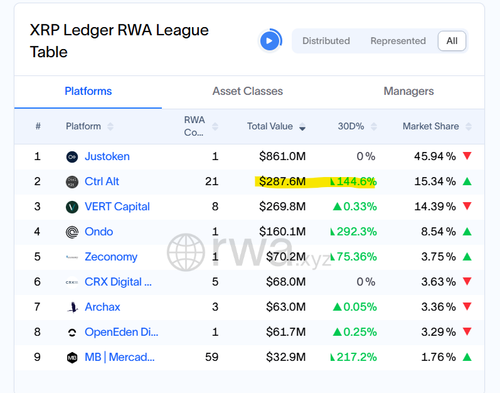Click RWA count 21 in Ctrl Alt row
This screenshot has height=393, width=500.
212,181
